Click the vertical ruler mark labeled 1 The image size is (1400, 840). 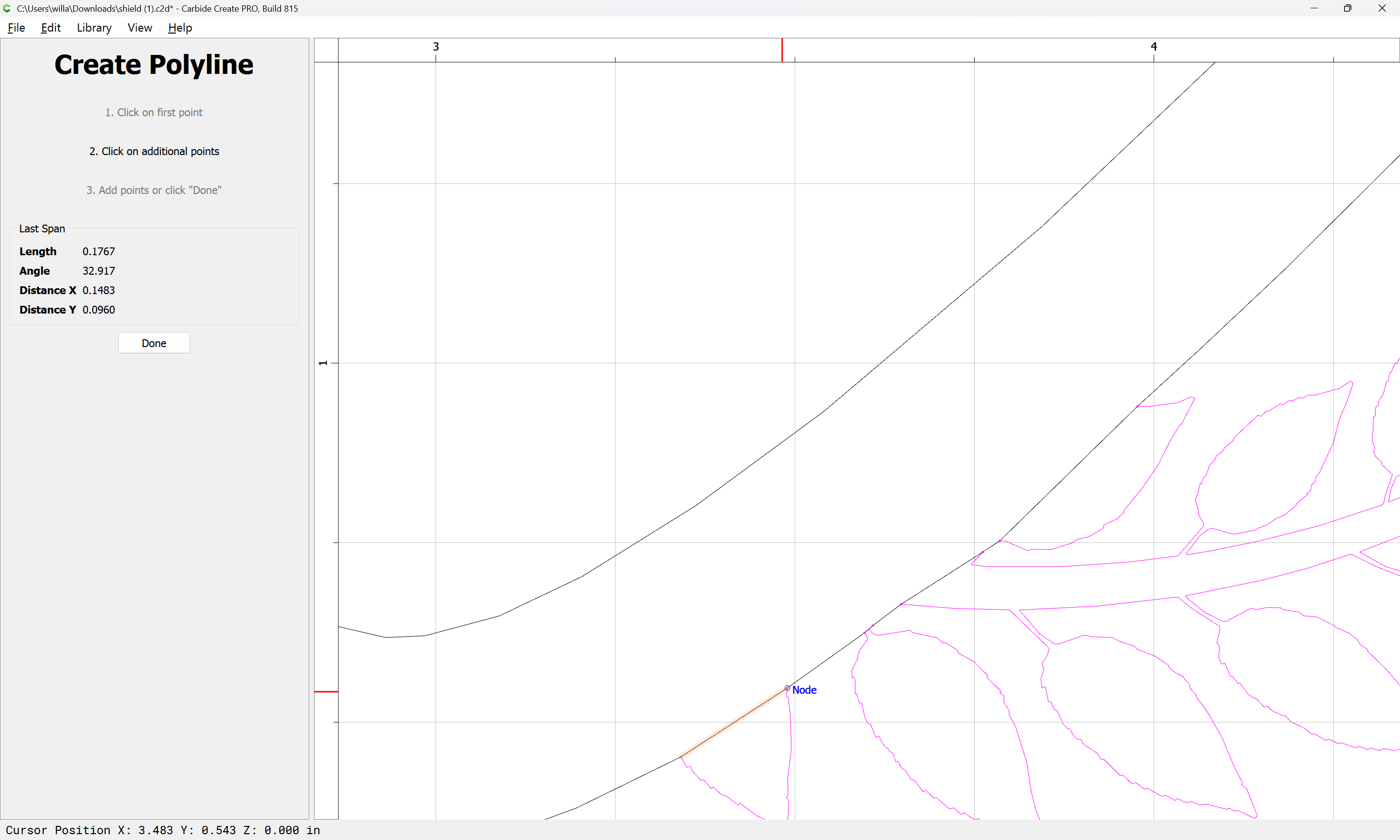coord(323,363)
